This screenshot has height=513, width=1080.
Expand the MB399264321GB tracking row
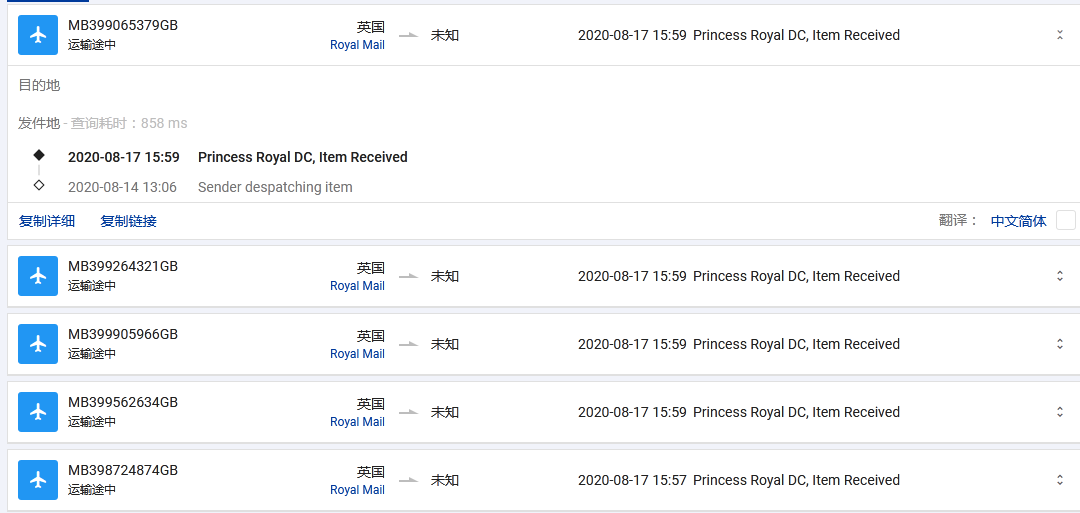[1060, 276]
